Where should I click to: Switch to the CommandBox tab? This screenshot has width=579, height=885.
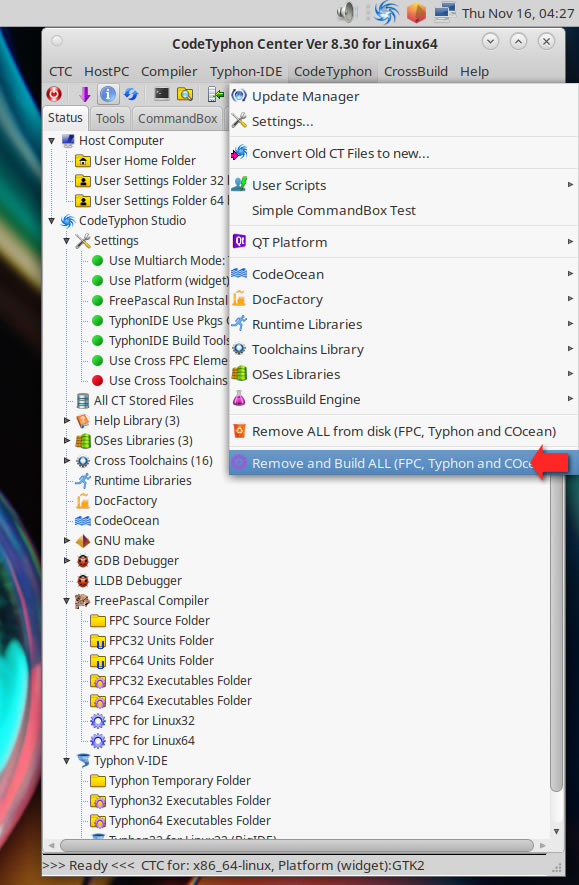point(178,119)
